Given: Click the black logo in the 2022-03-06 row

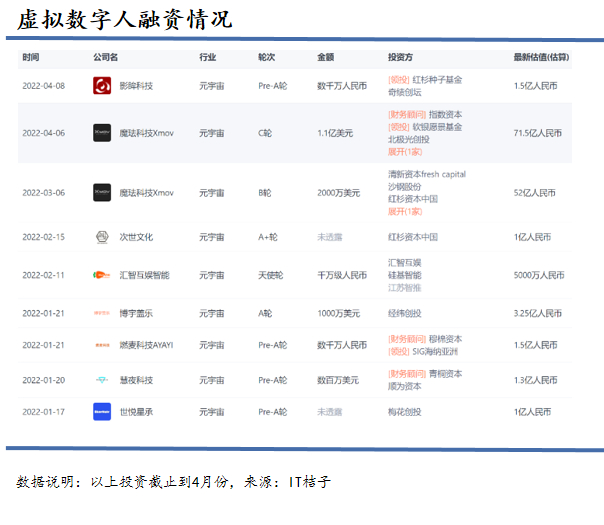Looking at the screenshot, I should 102,193.
